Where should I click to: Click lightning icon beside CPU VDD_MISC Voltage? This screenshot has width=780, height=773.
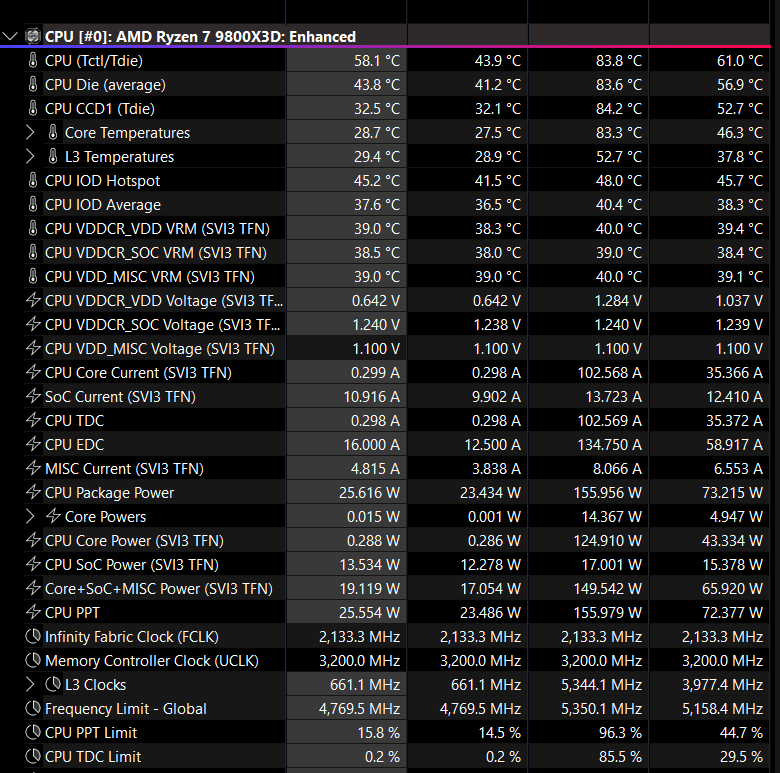pos(33,348)
